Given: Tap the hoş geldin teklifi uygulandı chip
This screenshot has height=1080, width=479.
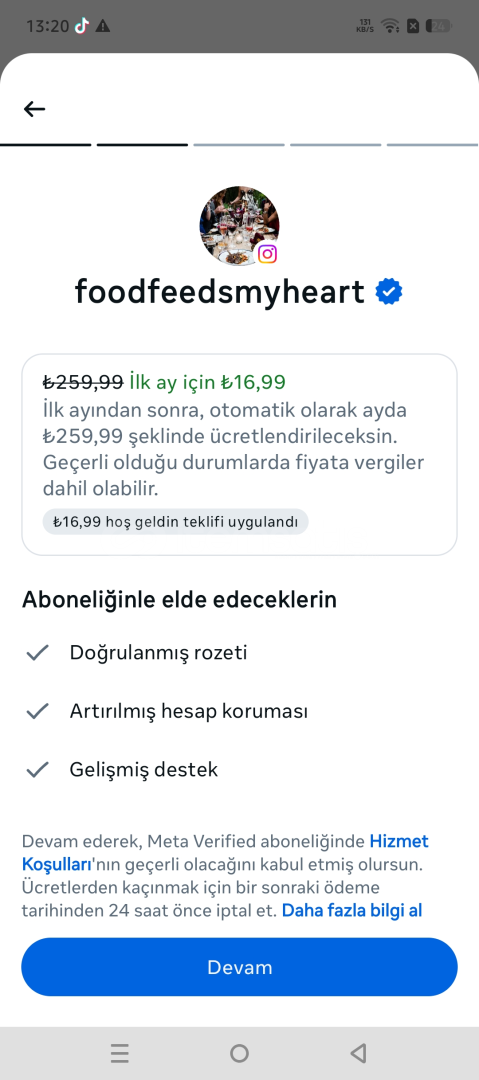Looking at the screenshot, I should pyautogui.click(x=176, y=521).
